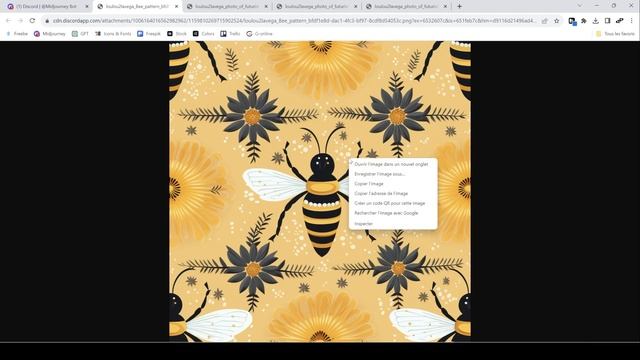Image resolution: width=640 pixels, height=360 pixels.
Task: View site information lock icon
Action: click(47, 21)
